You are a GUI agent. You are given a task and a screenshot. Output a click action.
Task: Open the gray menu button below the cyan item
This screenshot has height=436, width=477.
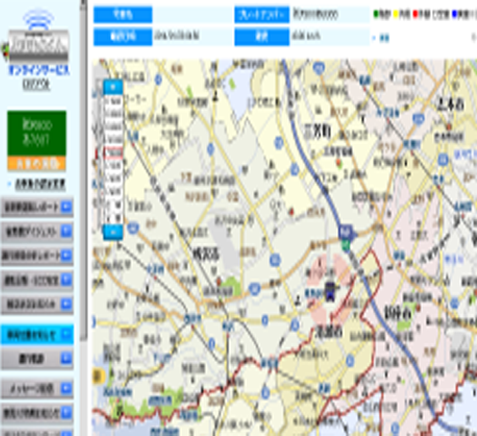pyautogui.click(x=37, y=359)
